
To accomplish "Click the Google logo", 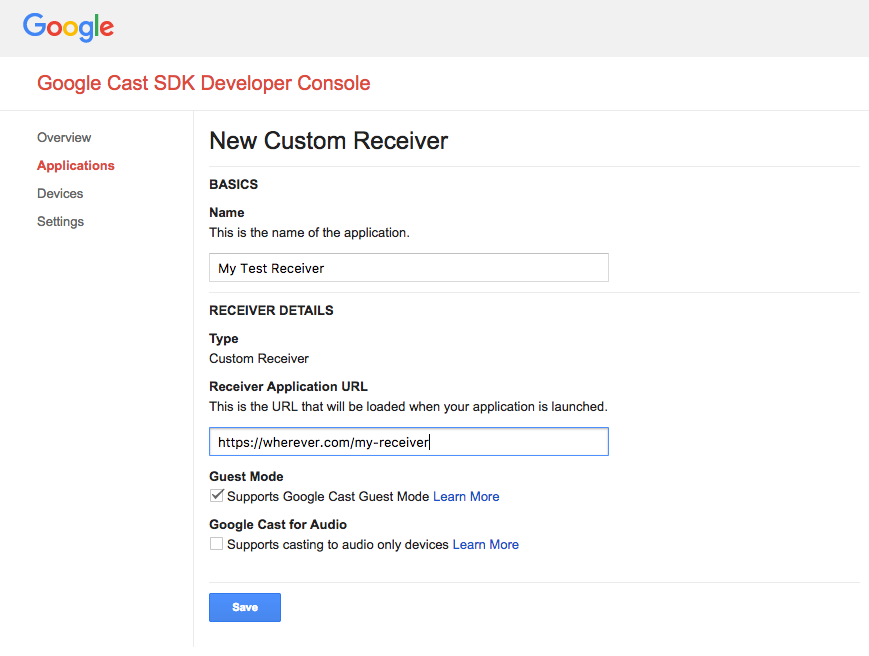I will [67, 27].
